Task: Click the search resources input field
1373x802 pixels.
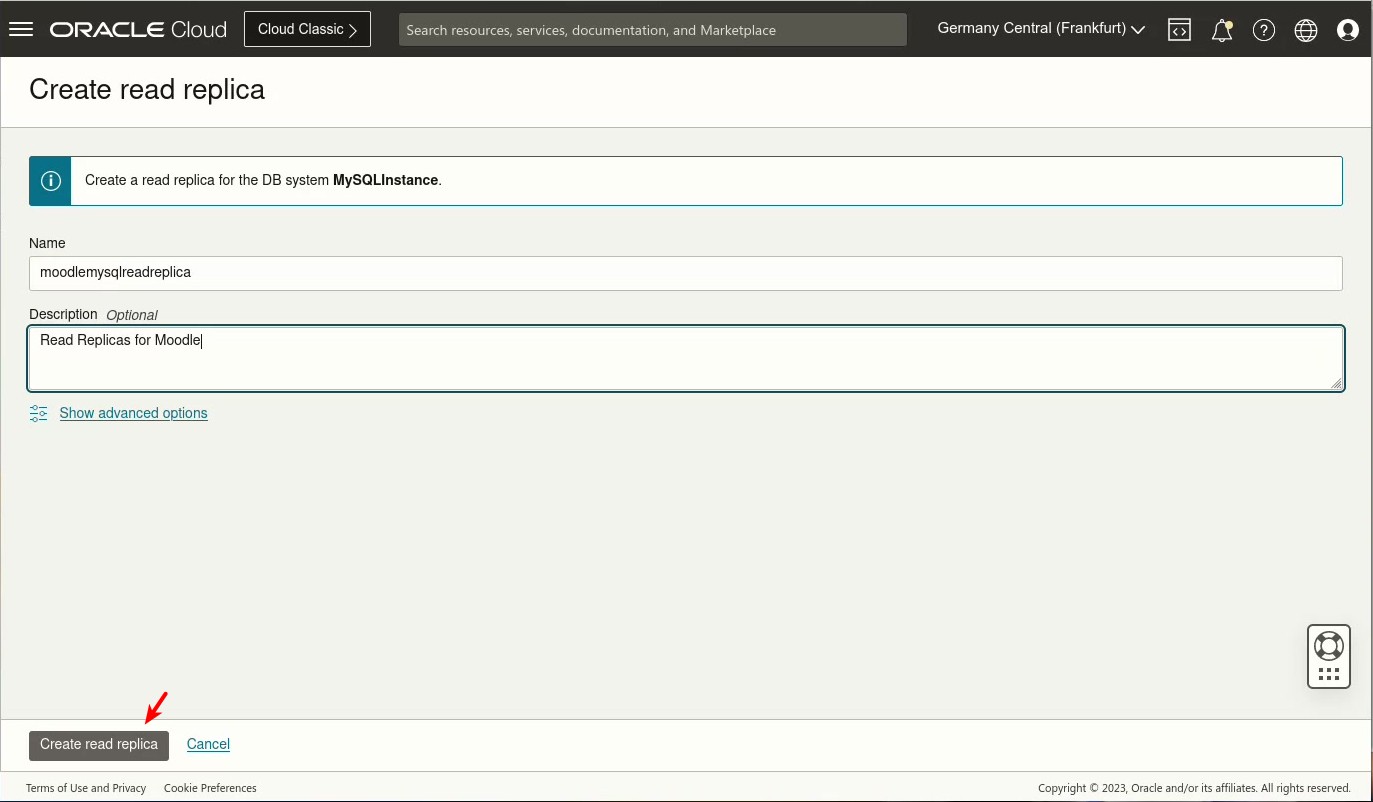Action: [653, 30]
